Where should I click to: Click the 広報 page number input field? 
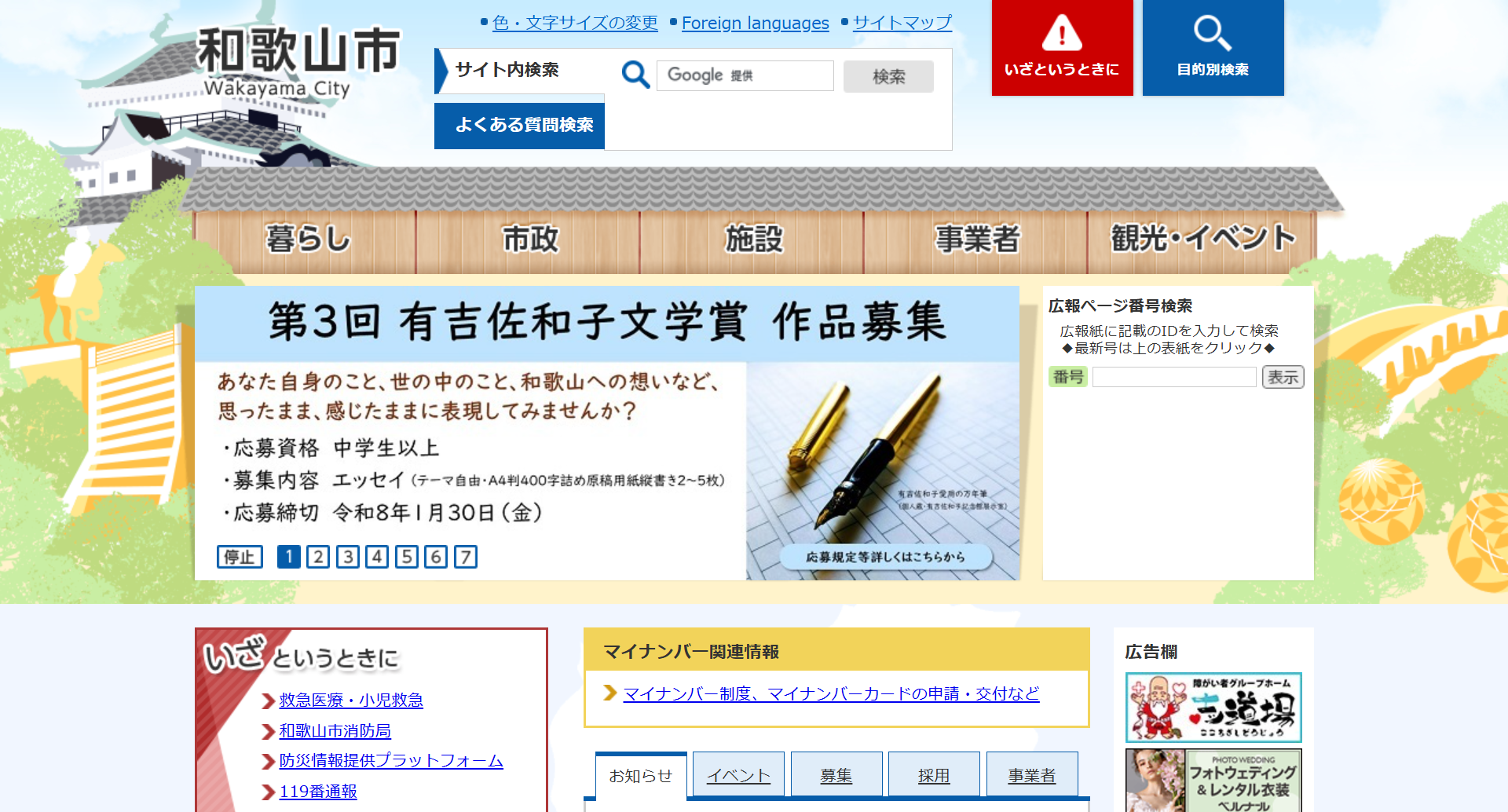point(1174,378)
